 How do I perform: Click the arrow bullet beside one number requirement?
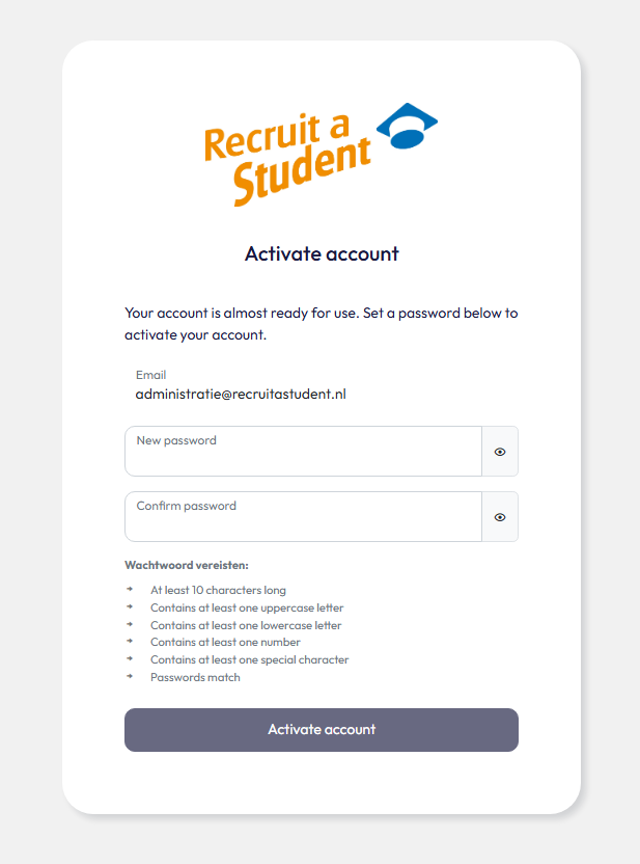point(130,641)
